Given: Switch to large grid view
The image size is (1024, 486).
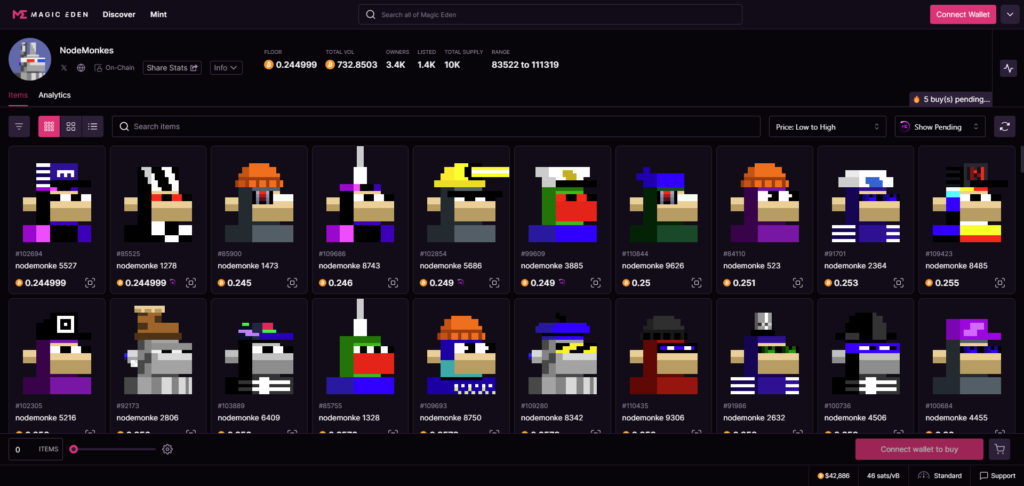Looking at the screenshot, I should (71, 127).
